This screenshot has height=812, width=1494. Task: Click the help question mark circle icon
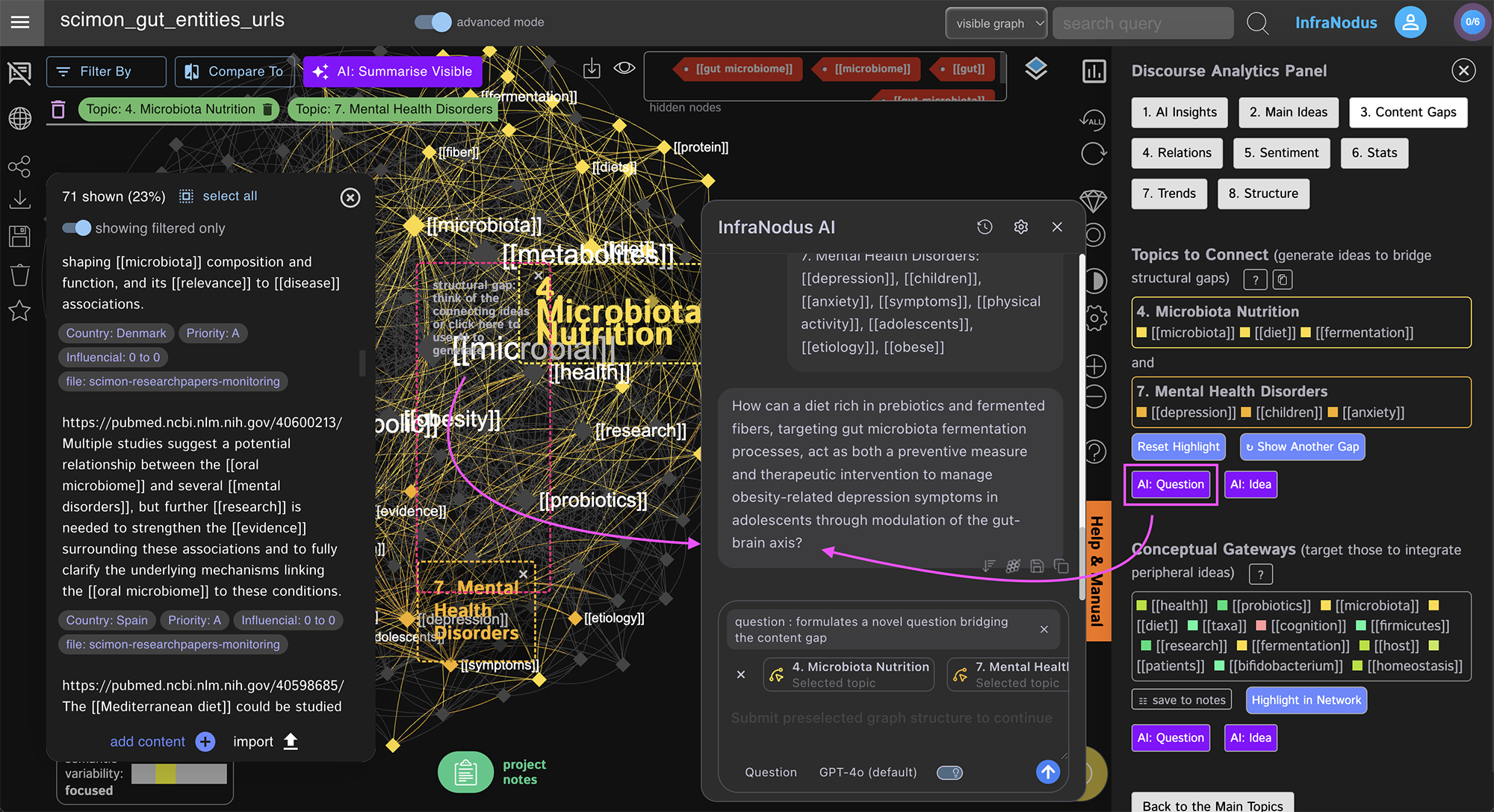pos(1095,451)
